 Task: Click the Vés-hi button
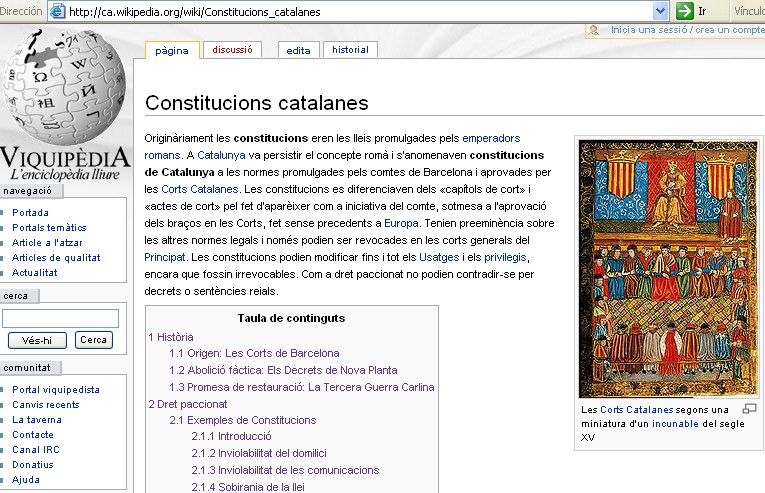tap(37, 340)
